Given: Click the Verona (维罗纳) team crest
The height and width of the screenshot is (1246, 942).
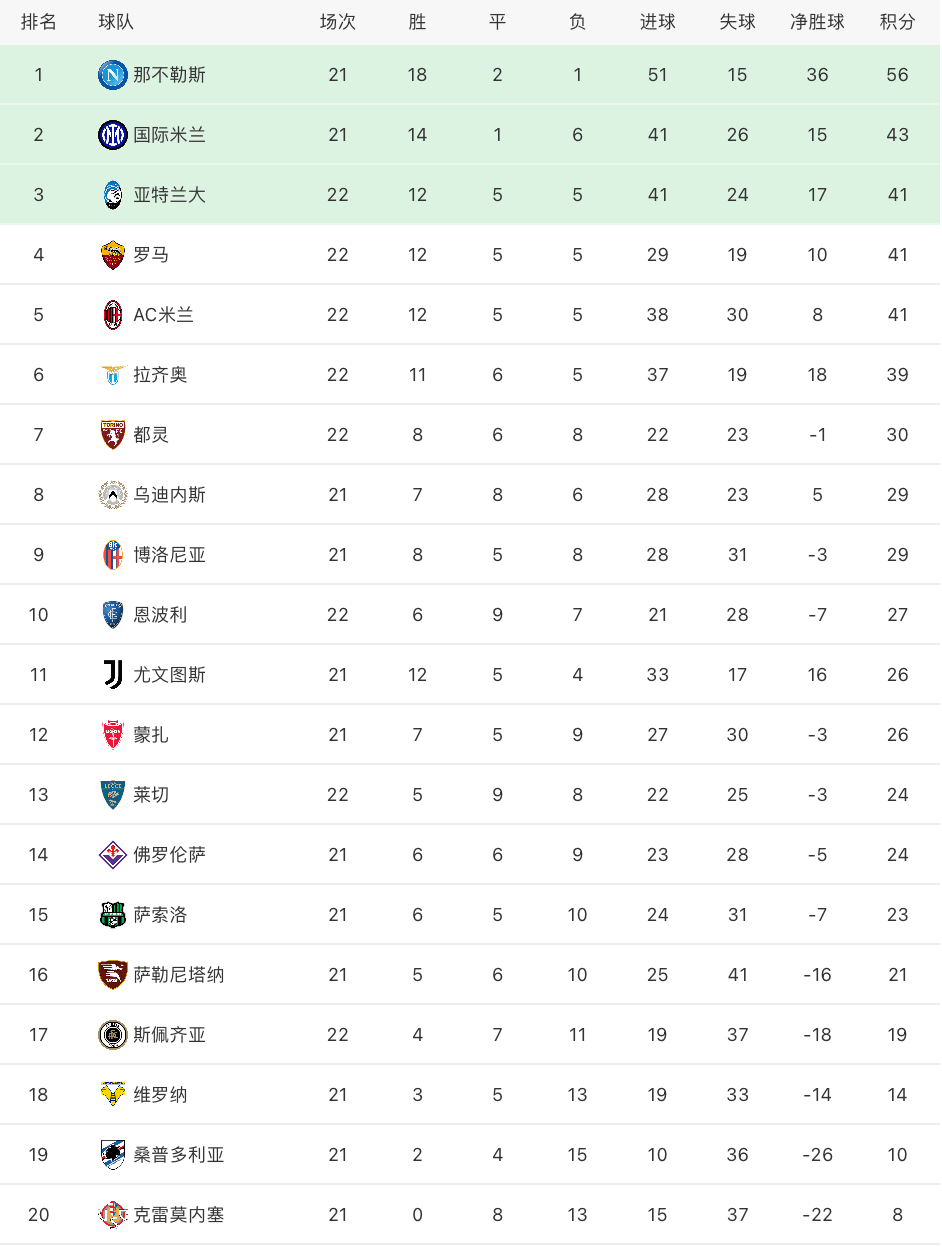Looking at the screenshot, I should (113, 1094).
